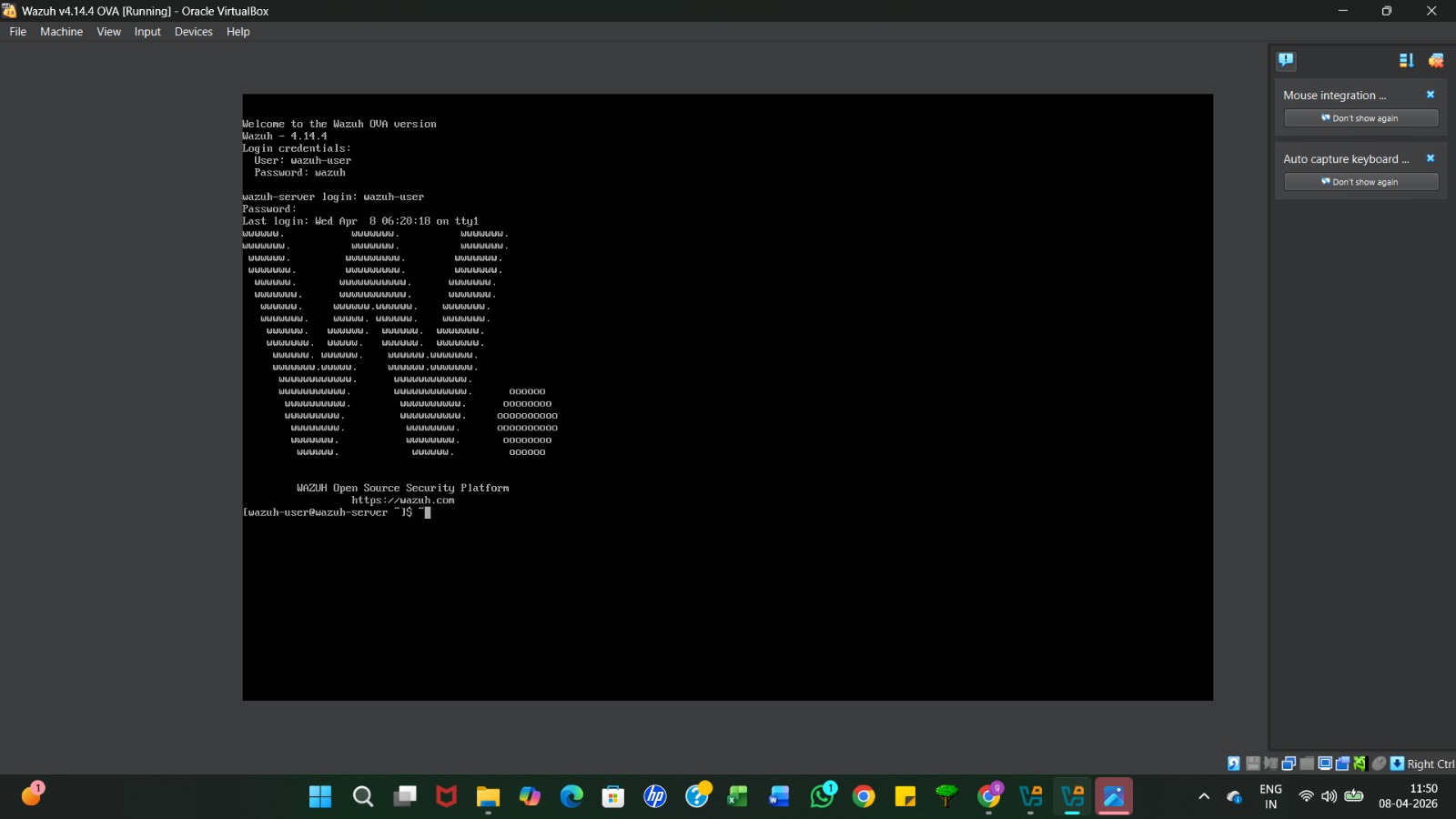Dismiss the Mouse integration notification

coord(1431,95)
